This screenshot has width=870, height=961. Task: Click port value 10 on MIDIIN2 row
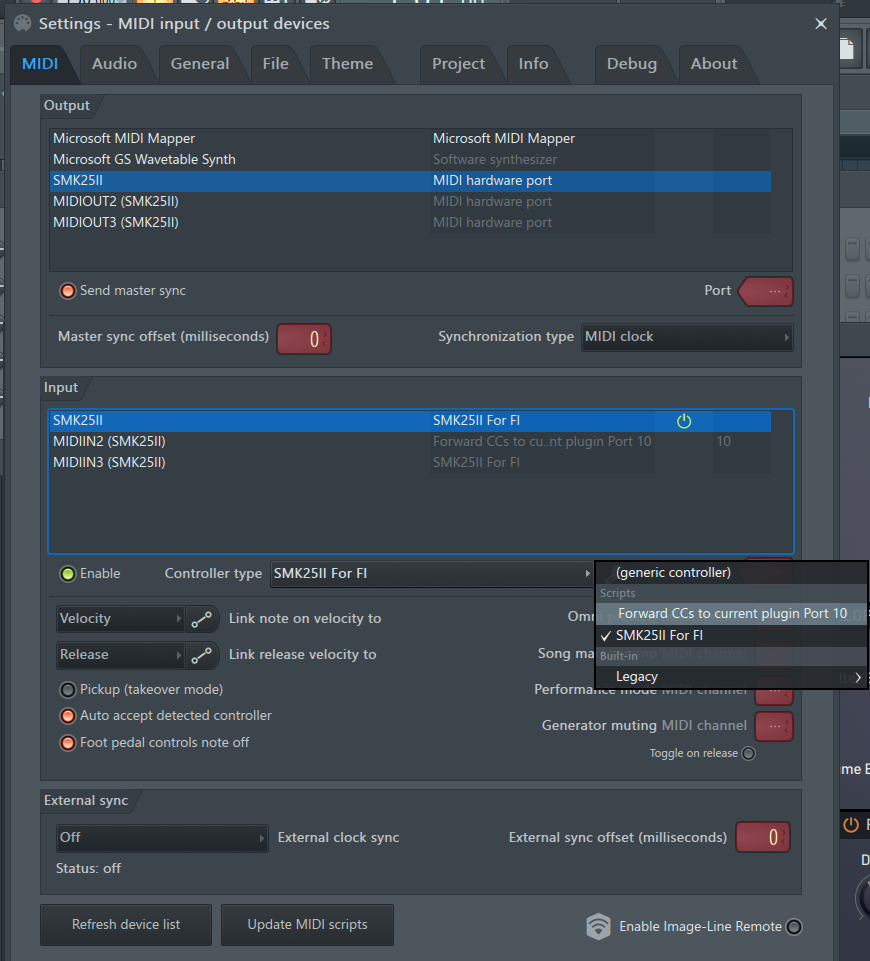point(724,442)
